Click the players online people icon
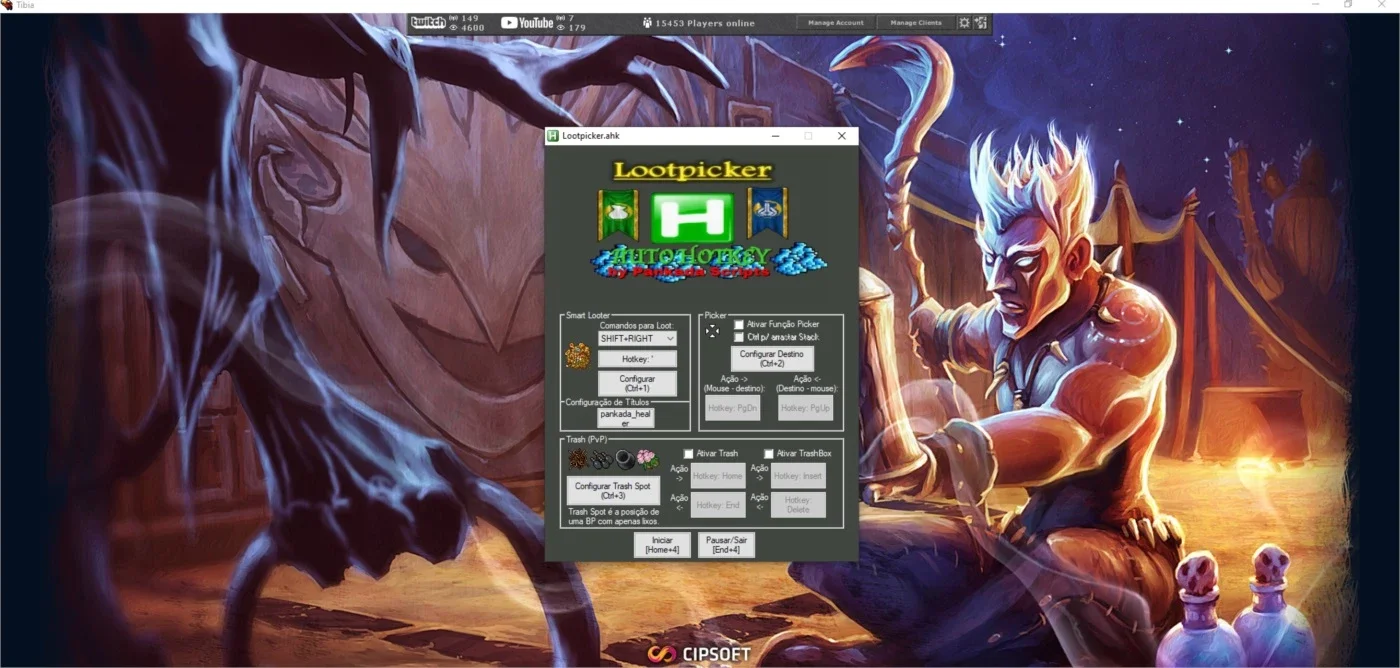The image size is (1400, 668). [x=647, y=22]
